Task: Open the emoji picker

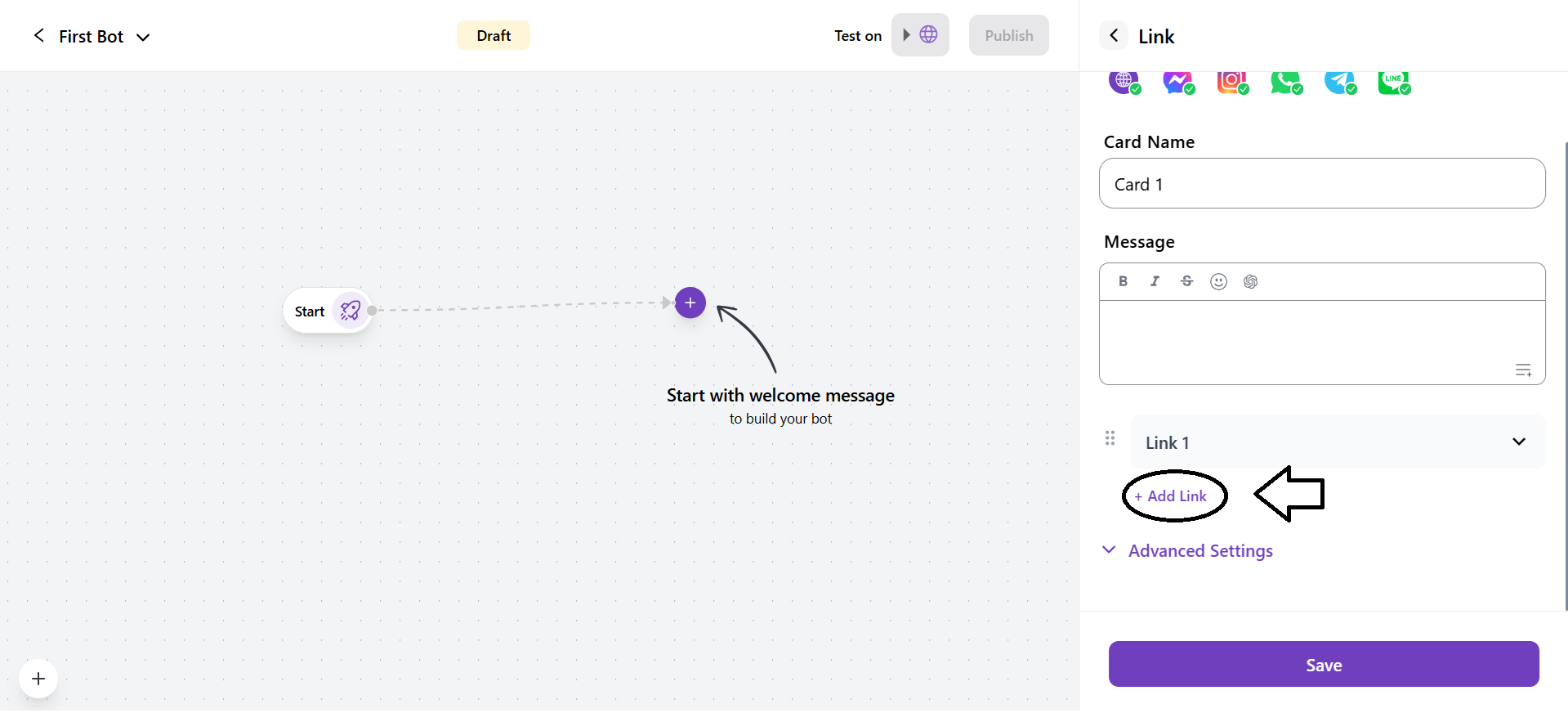Action: coord(1218,282)
